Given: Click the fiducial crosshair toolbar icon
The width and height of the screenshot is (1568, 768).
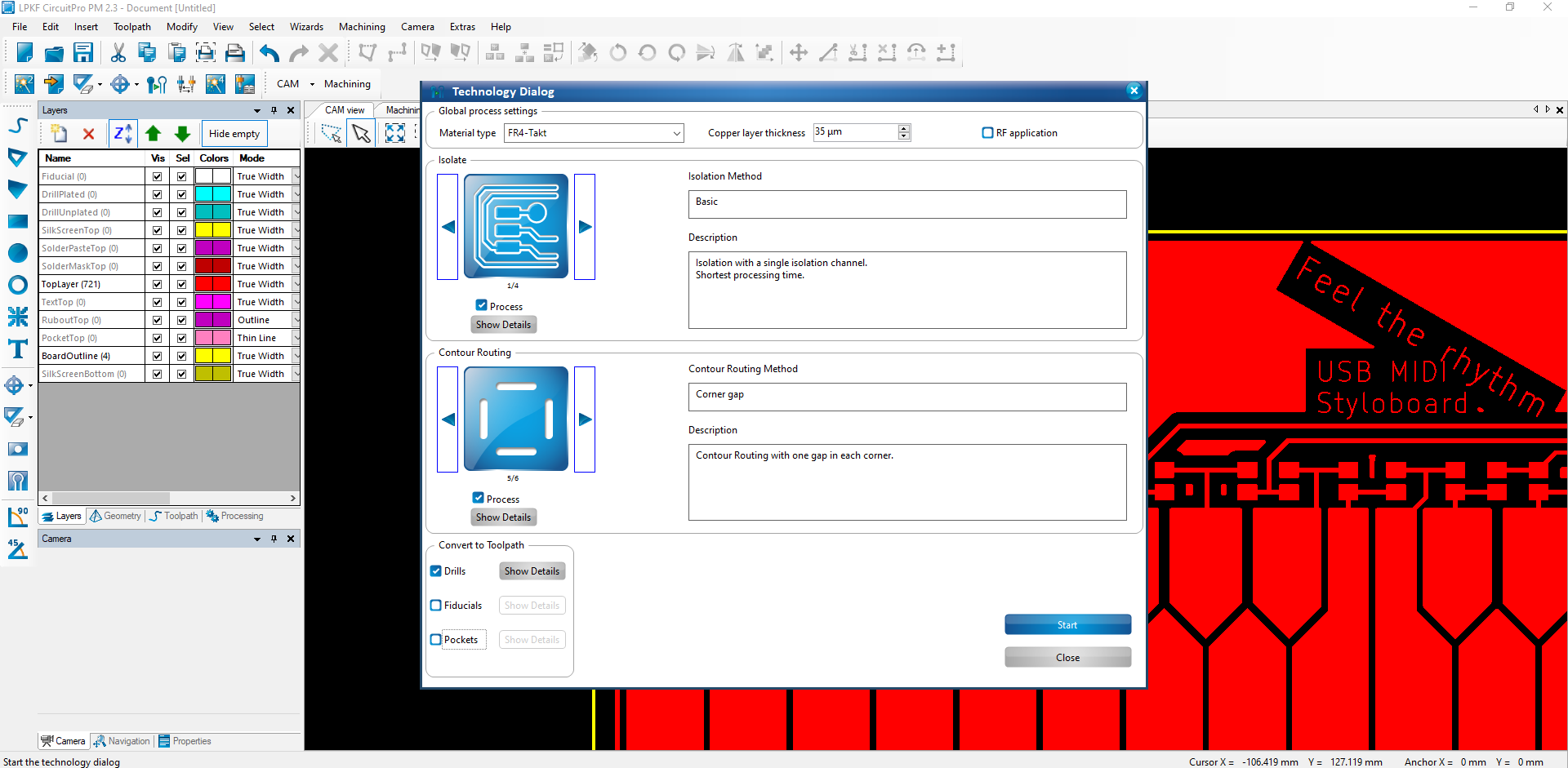Looking at the screenshot, I should 120,83.
